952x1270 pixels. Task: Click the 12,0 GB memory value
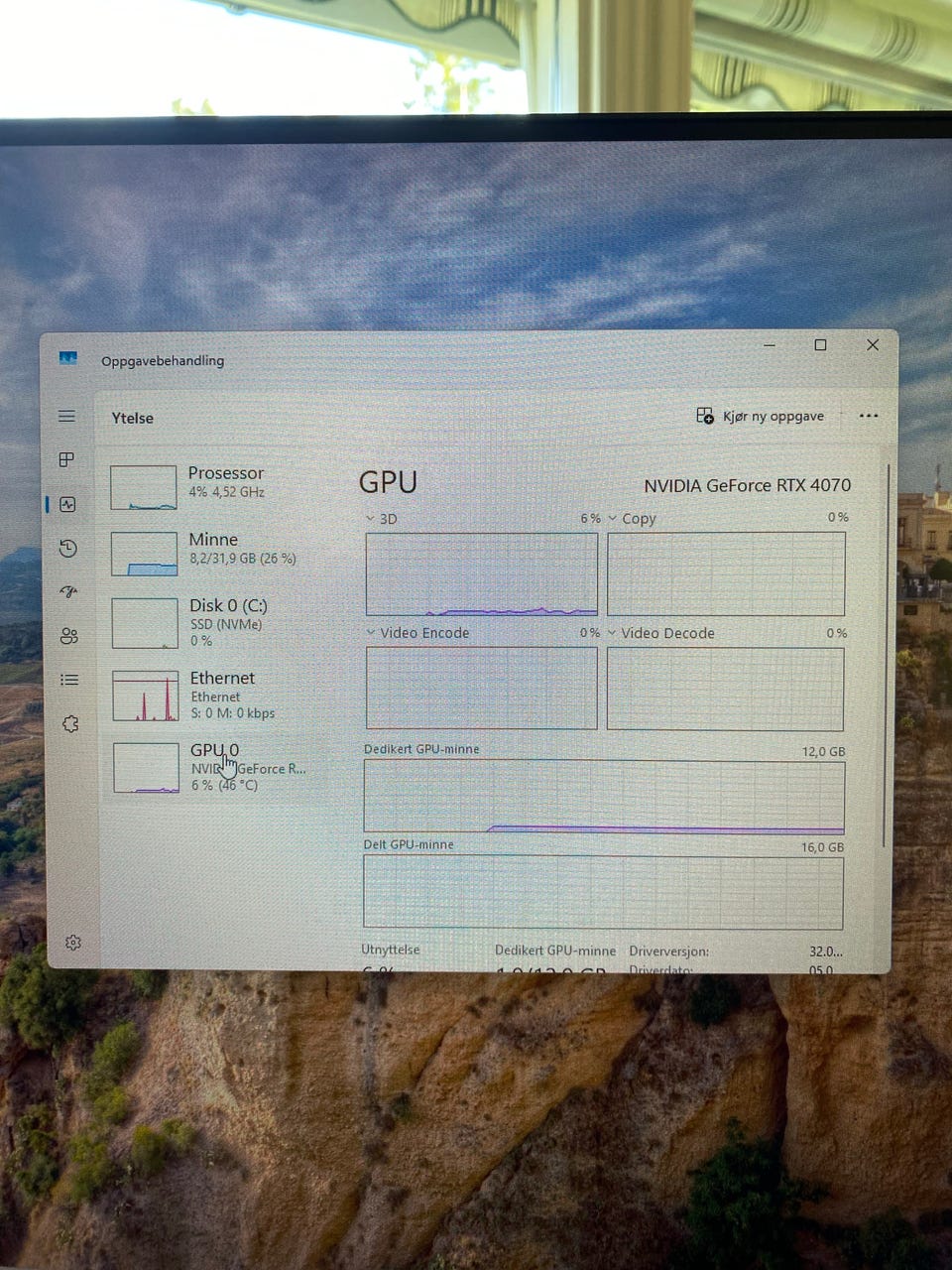(x=823, y=752)
